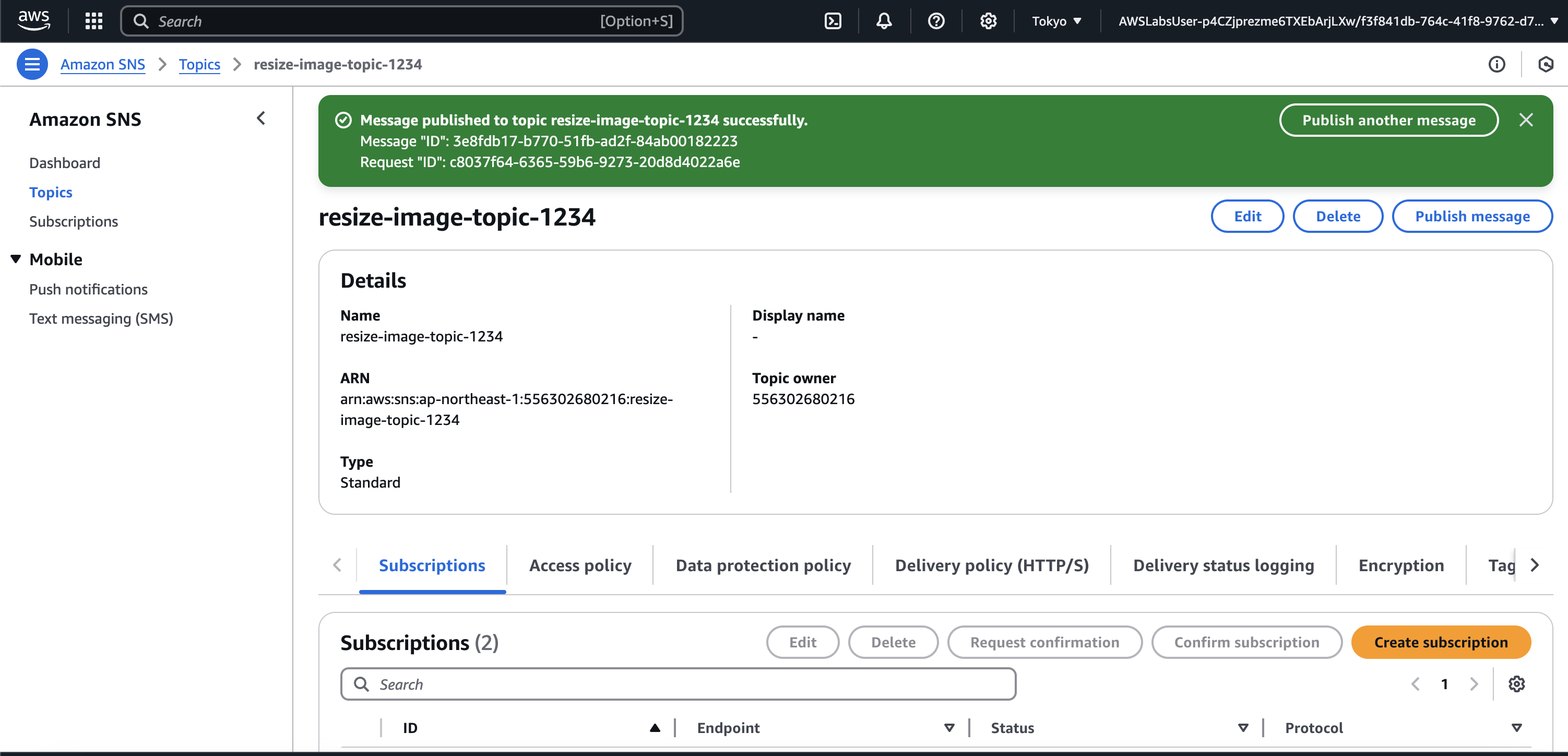Launch the CloudShell terminal icon
This screenshot has height=756, width=1568.
coord(832,21)
